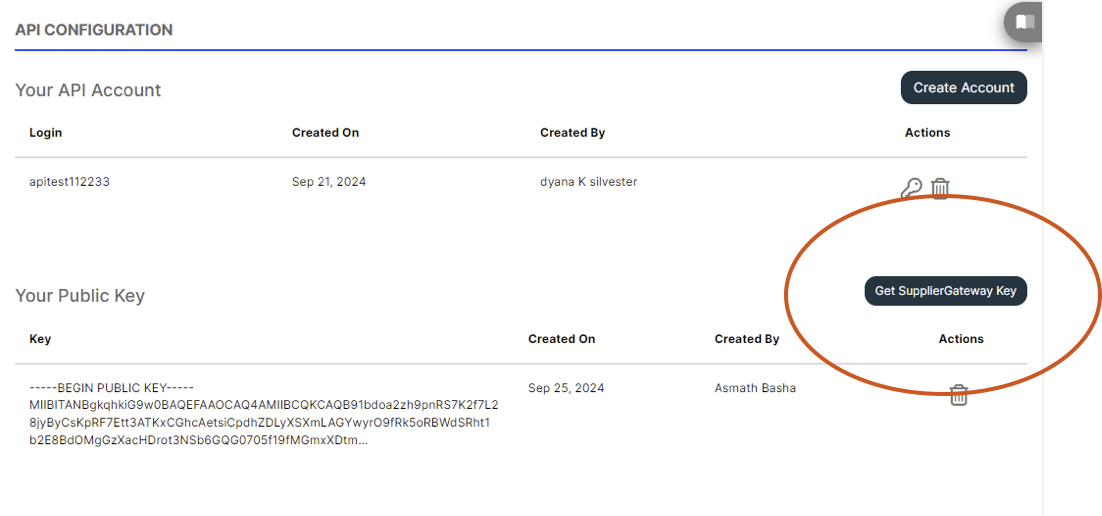Delete the public key entry
This screenshot has height=516, width=1102.
tap(959, 395)
